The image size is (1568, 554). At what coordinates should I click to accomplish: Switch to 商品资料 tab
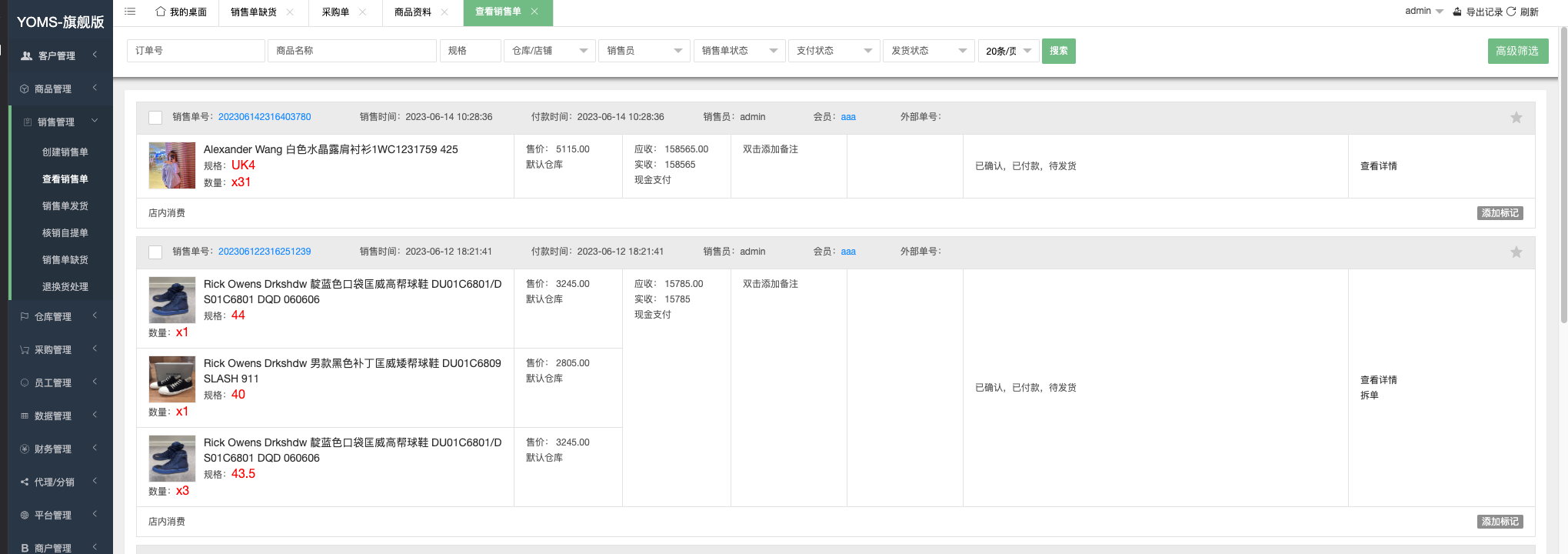(x=413, y=12)
